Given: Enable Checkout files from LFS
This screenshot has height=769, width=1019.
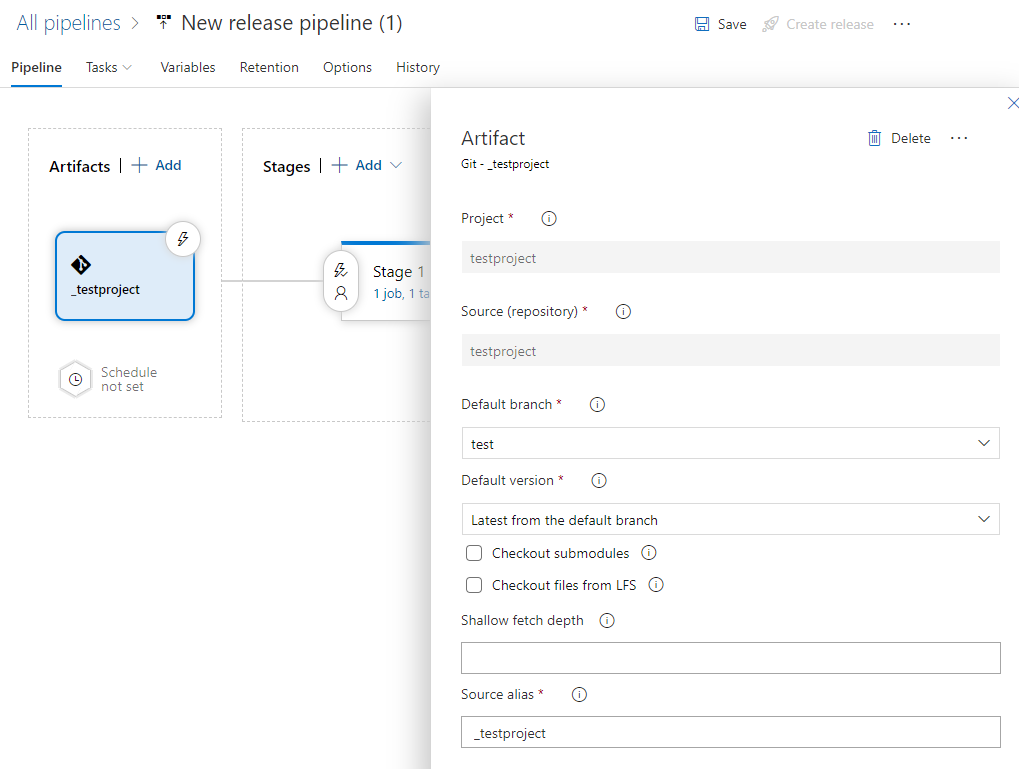Looking at the screenshot, I should click(x=474, y=585).
